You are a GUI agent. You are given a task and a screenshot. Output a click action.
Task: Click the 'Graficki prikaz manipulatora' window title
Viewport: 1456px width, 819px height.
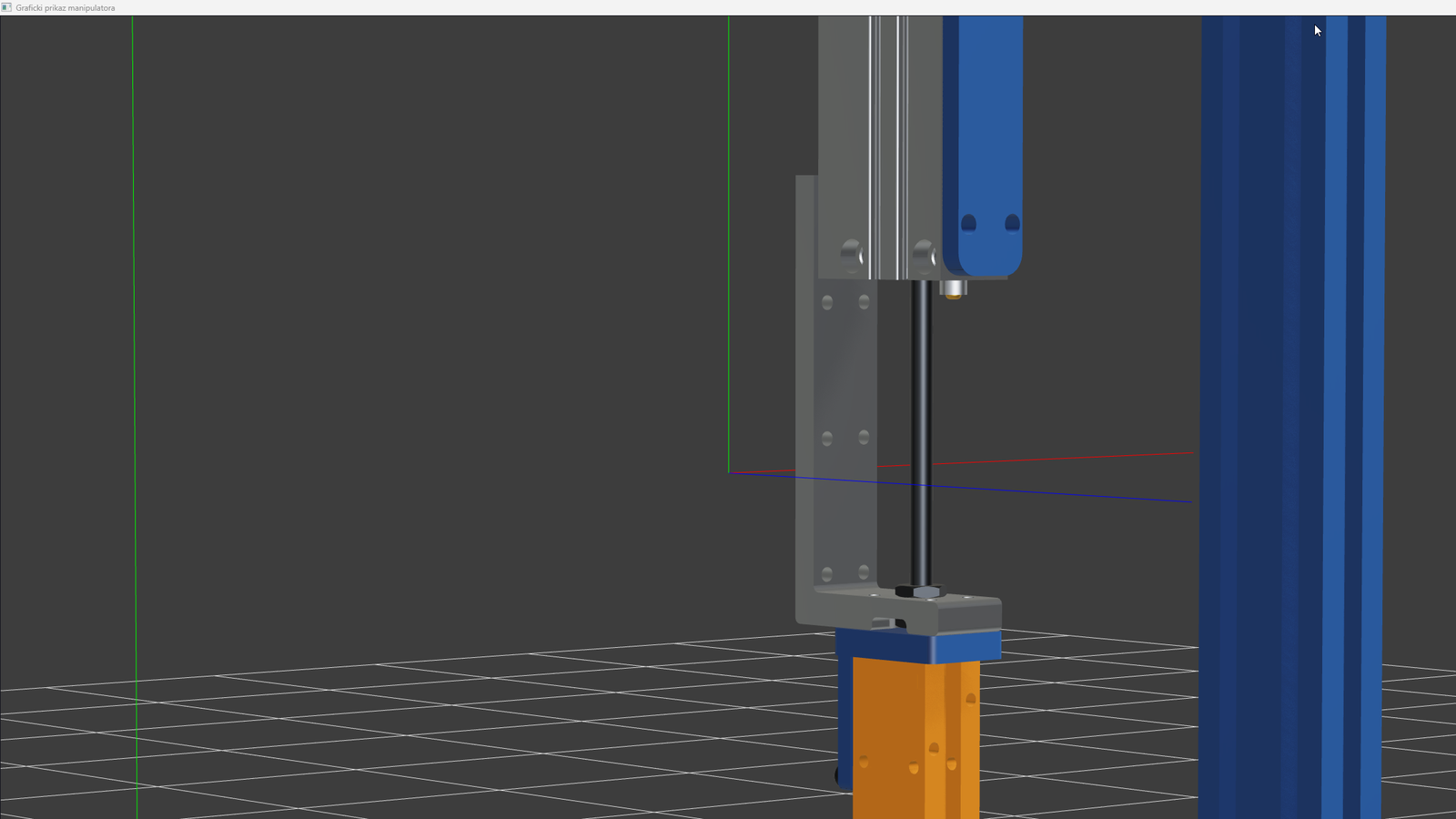point(66,7)
